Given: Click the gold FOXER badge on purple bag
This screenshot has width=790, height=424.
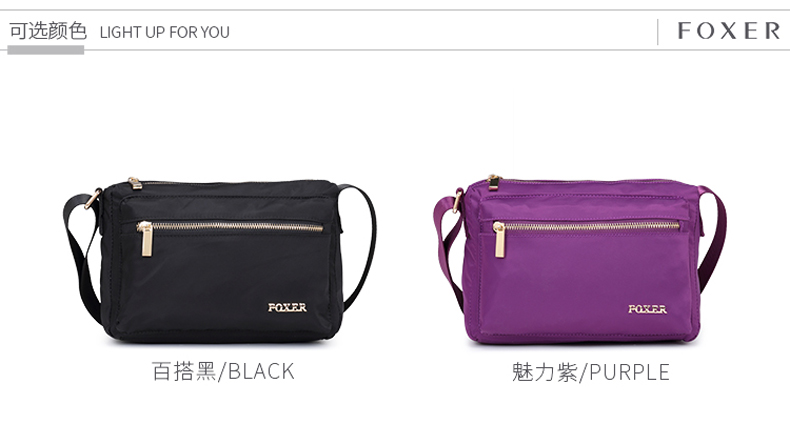Looking at the screenshot, I should pos(647,309).
